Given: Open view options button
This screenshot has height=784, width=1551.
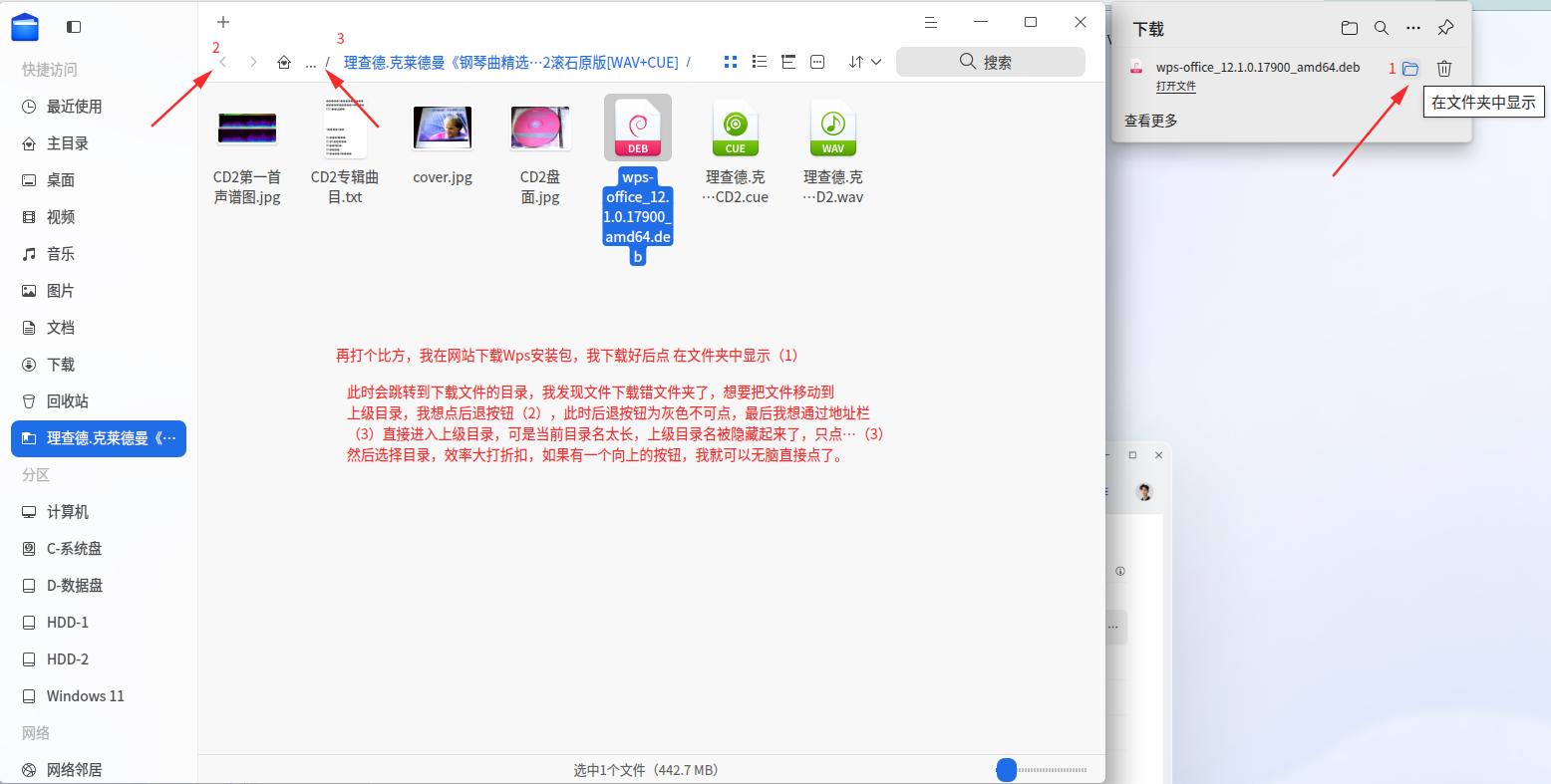Looking at the screenshot, I should click(817, 62).
